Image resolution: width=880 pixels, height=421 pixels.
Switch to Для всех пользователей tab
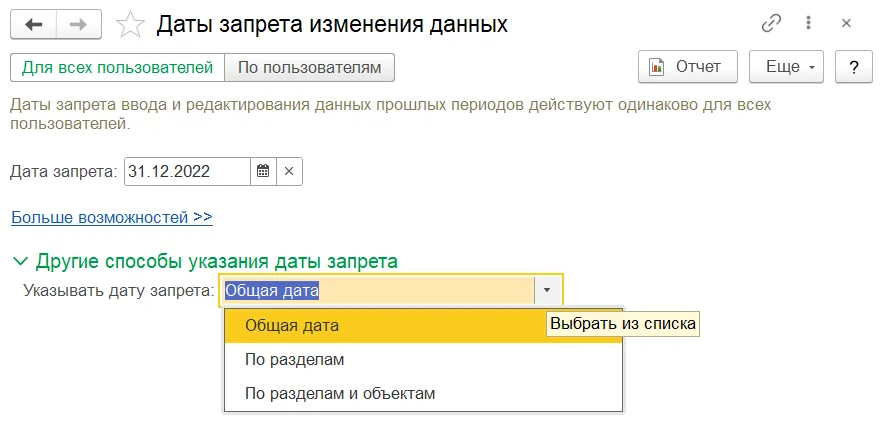coord(117,68)
